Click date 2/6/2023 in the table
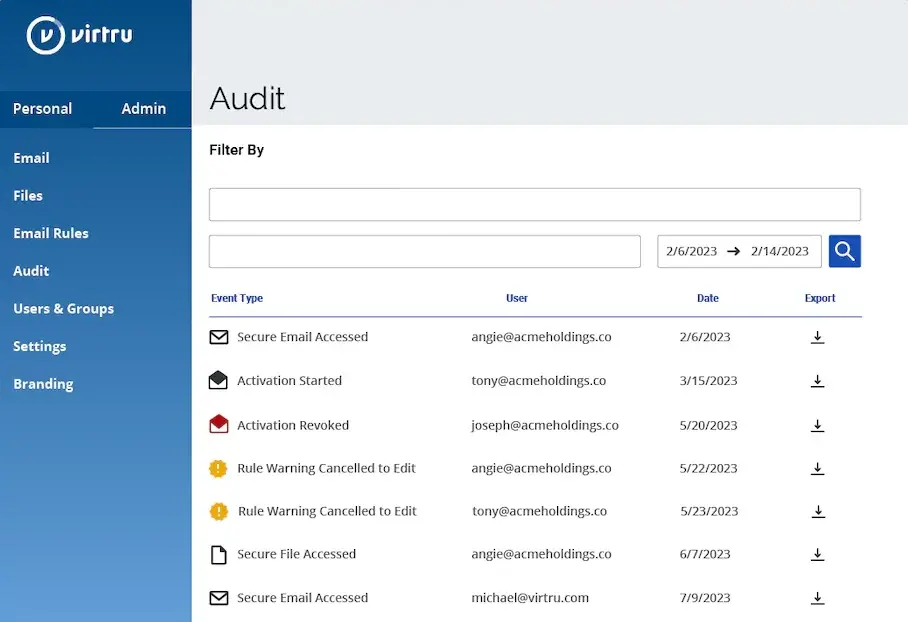 [705, 337]
